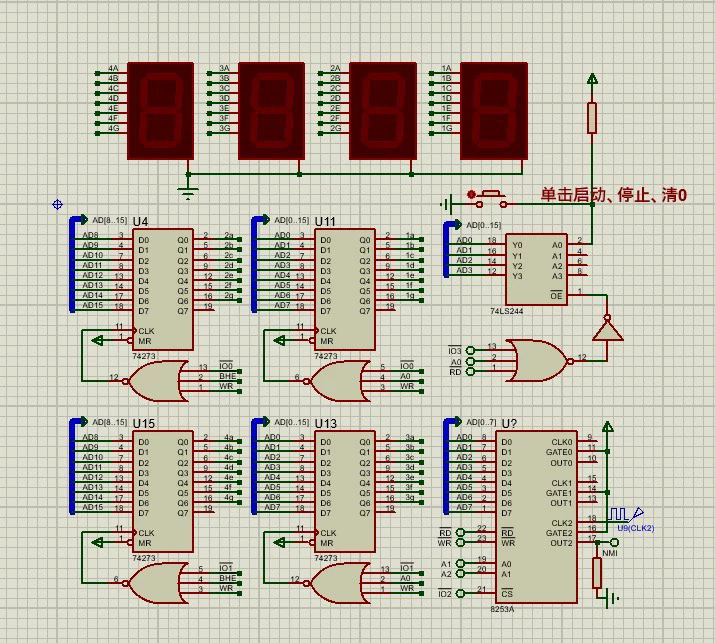Click the inverter triangle feeding OE
715x643 pixels.
point(607,328)
